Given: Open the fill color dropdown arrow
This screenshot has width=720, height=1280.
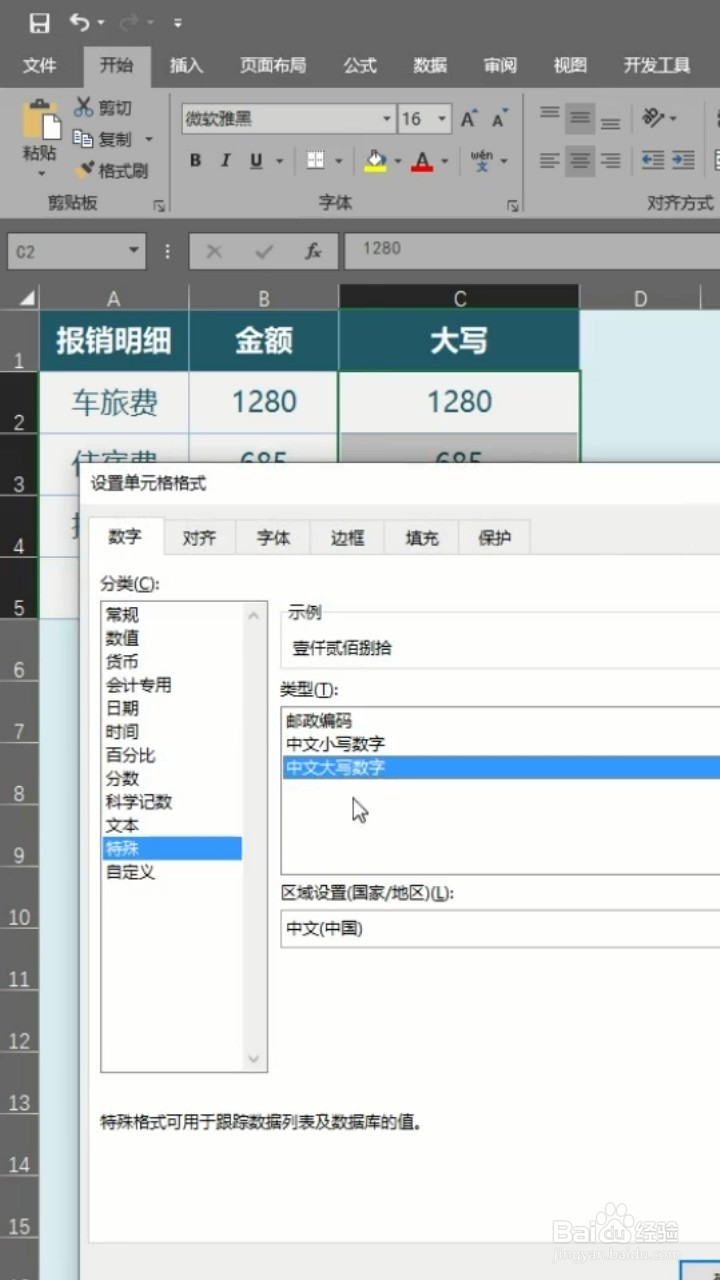Looking at the screenshot, I should [x=398, y=160].
